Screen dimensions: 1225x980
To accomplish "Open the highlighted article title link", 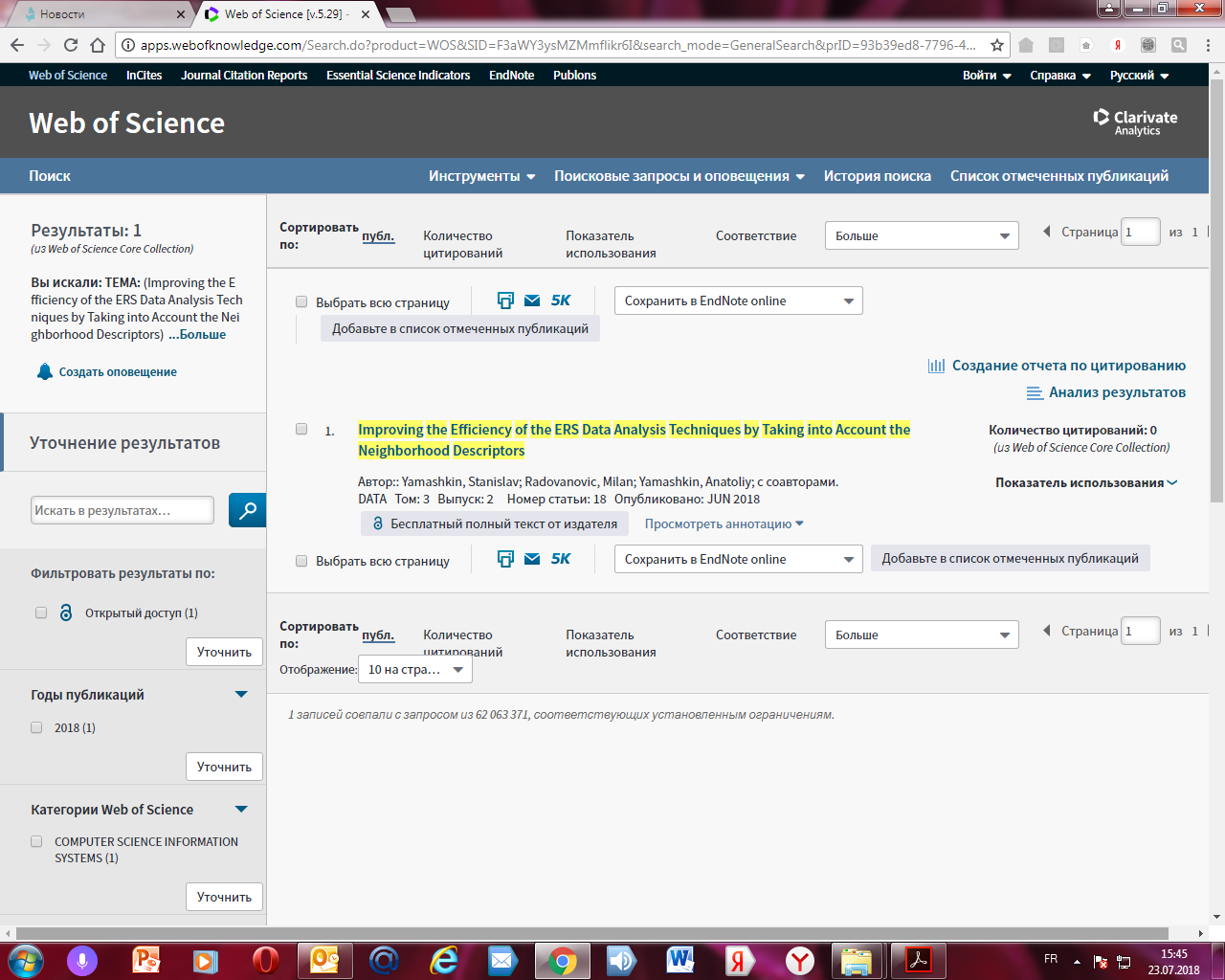I will tap(634, 430).
